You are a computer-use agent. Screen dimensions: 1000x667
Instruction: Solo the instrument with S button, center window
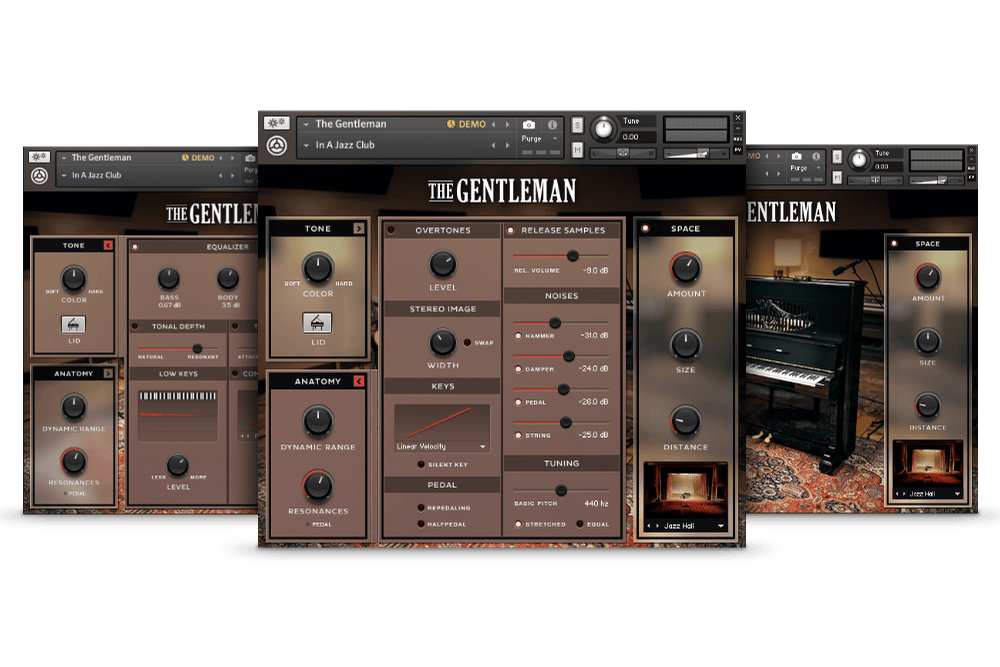click(577, 125)
